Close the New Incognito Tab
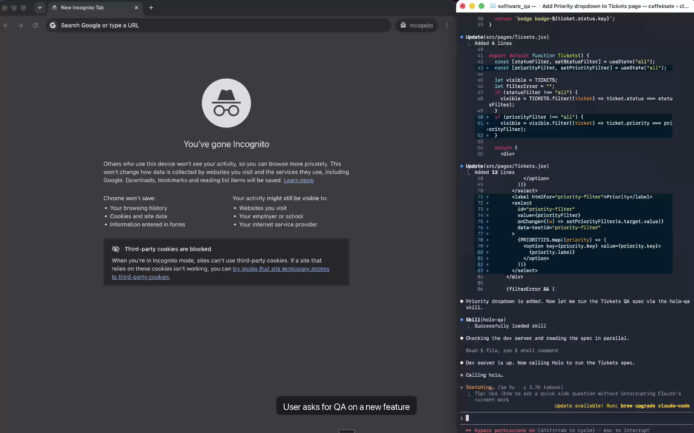The width and height of the screenshot is (694, 433). click(136, 8)
